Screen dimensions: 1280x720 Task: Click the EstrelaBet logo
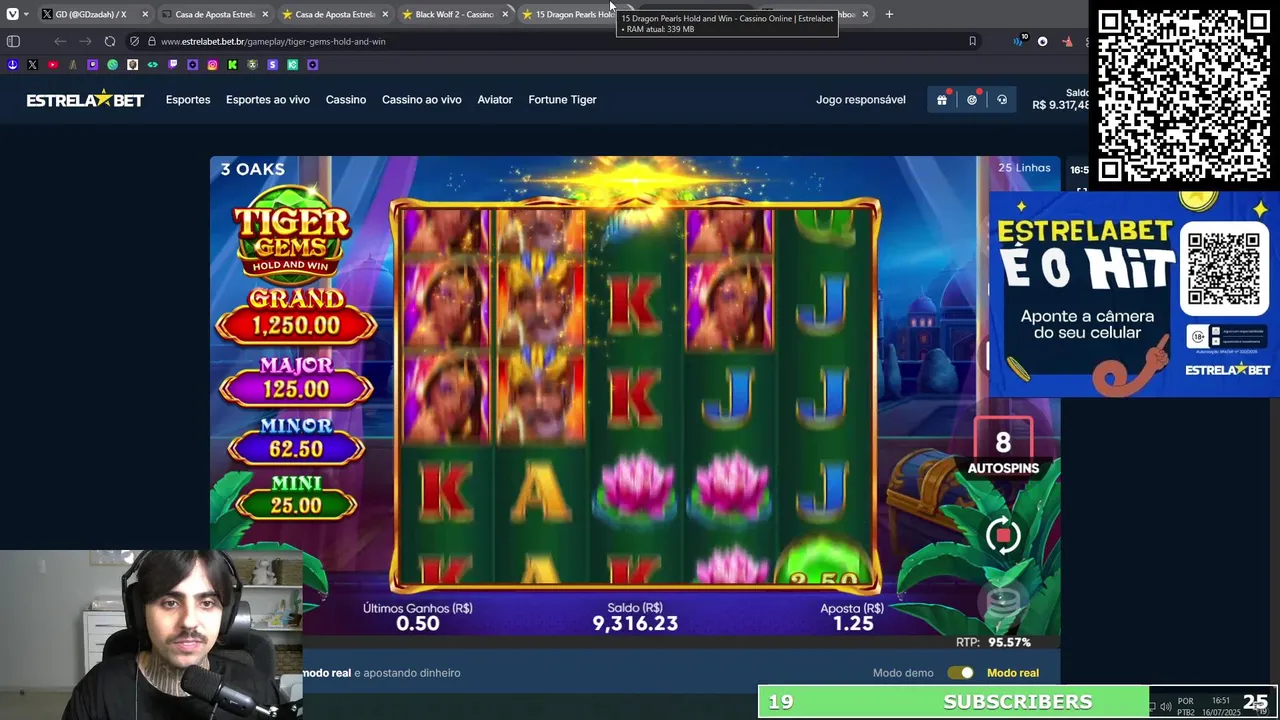[85, 99]
